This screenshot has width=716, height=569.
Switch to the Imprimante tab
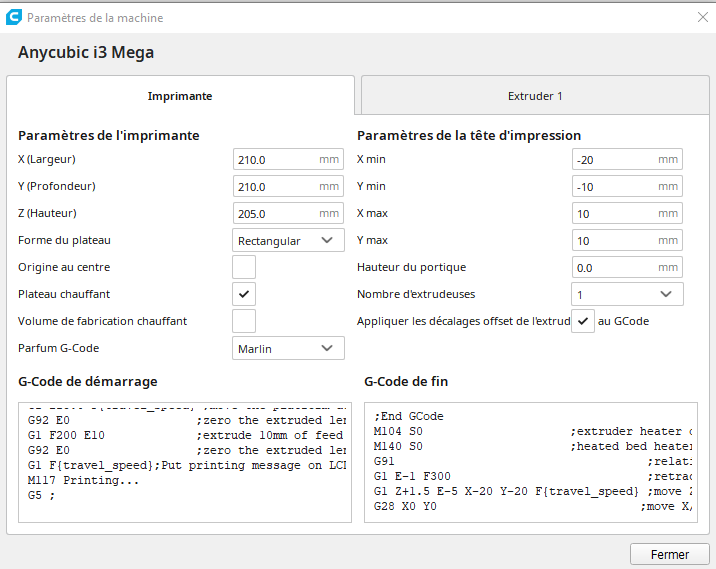[x=180, y=95]
